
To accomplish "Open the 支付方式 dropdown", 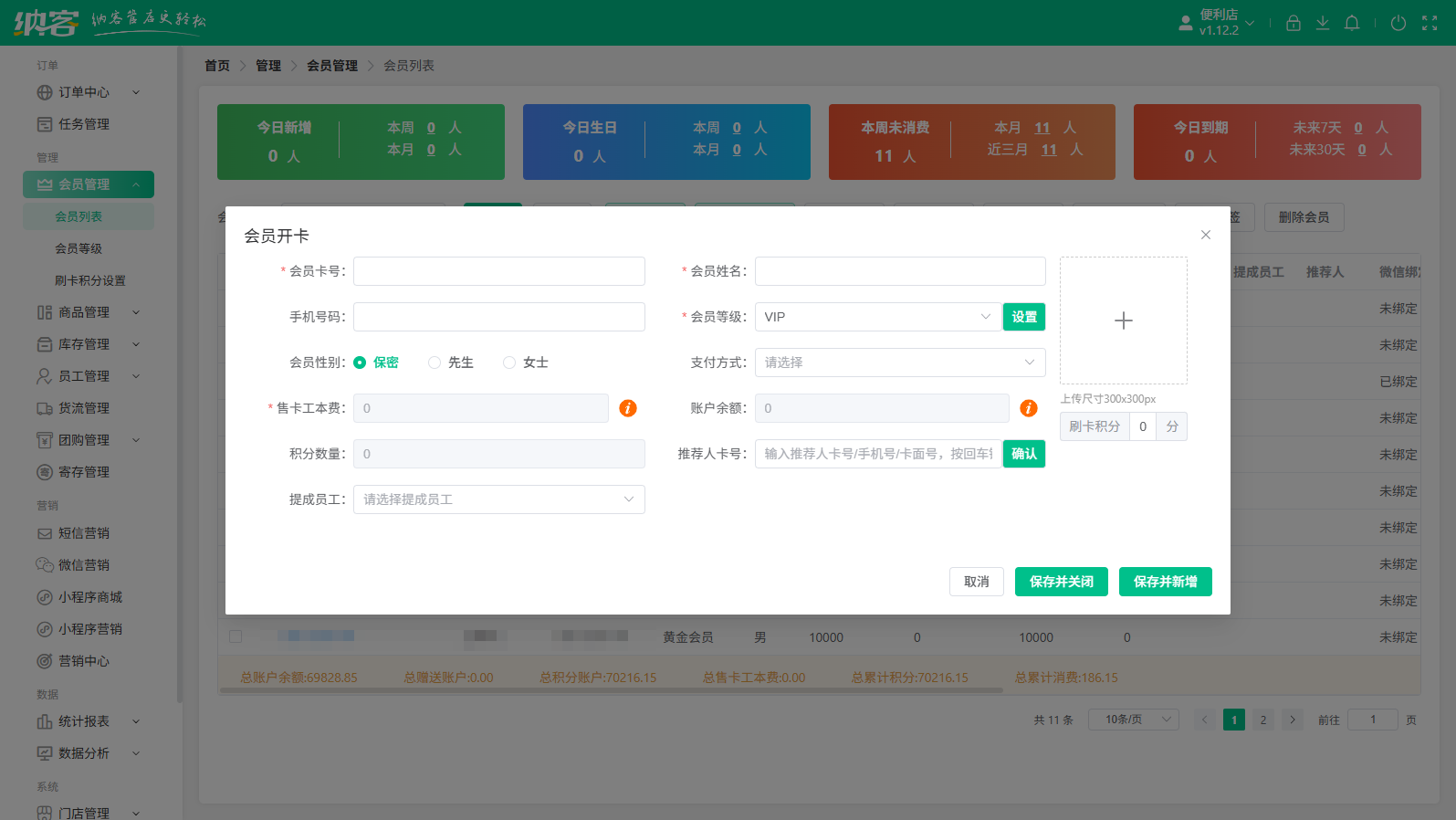I will (x=899, y=363).
